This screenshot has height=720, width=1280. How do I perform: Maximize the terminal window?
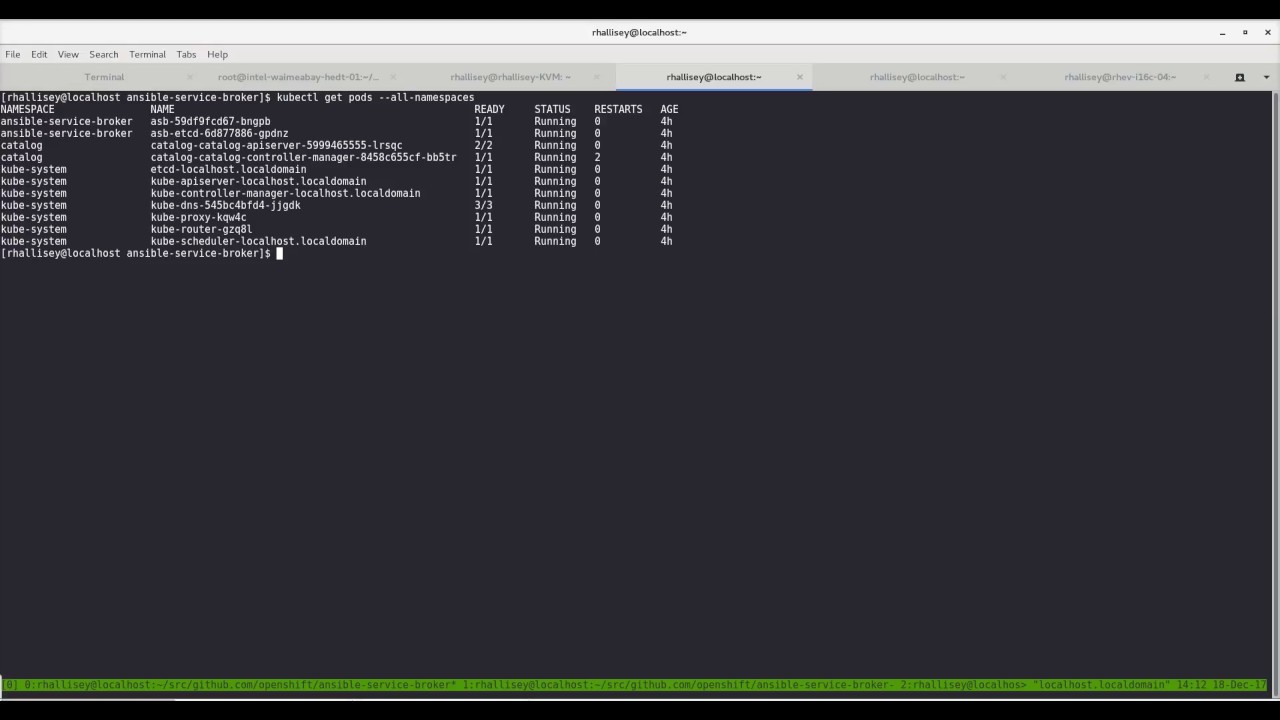1245,33
